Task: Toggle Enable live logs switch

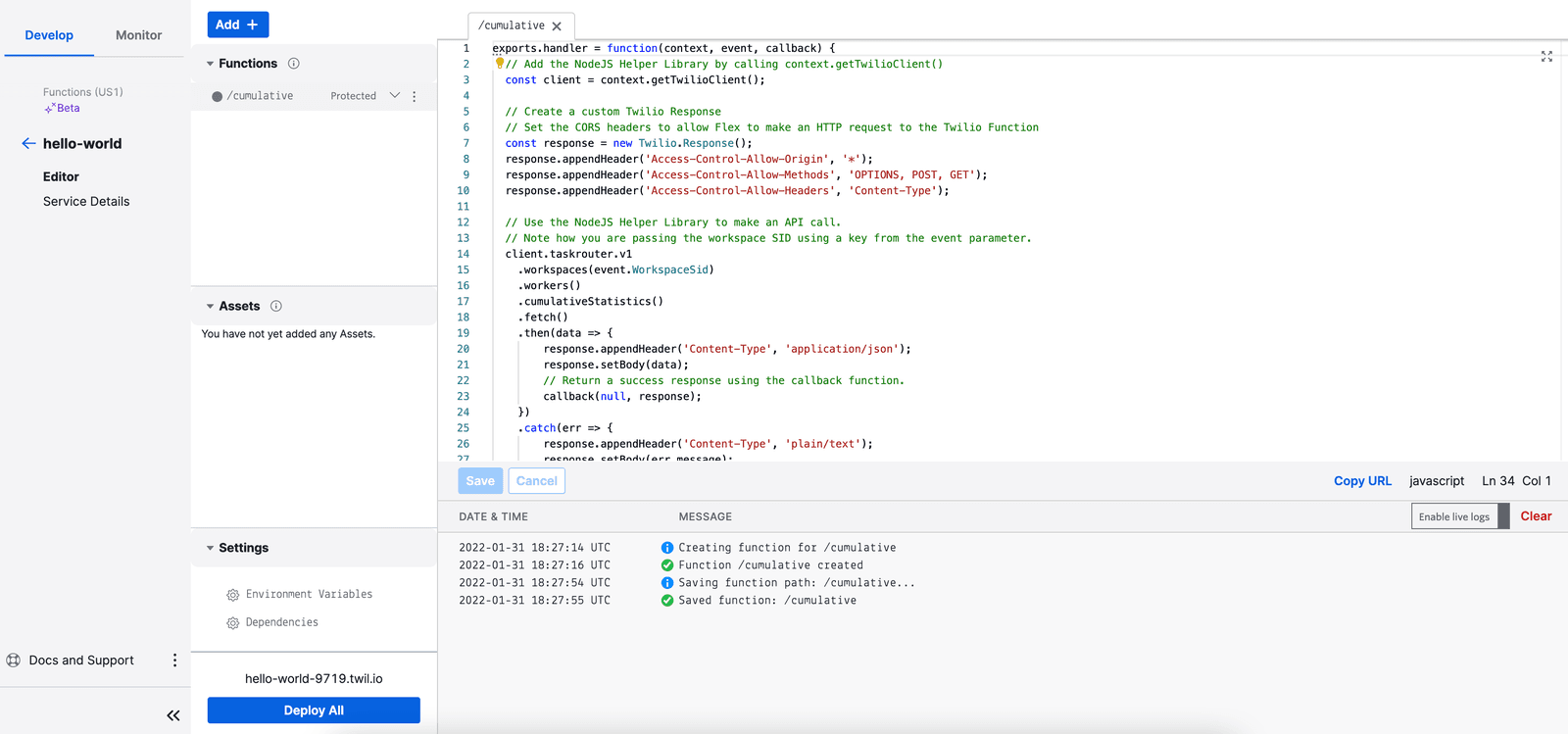Action: (1460, 516)
